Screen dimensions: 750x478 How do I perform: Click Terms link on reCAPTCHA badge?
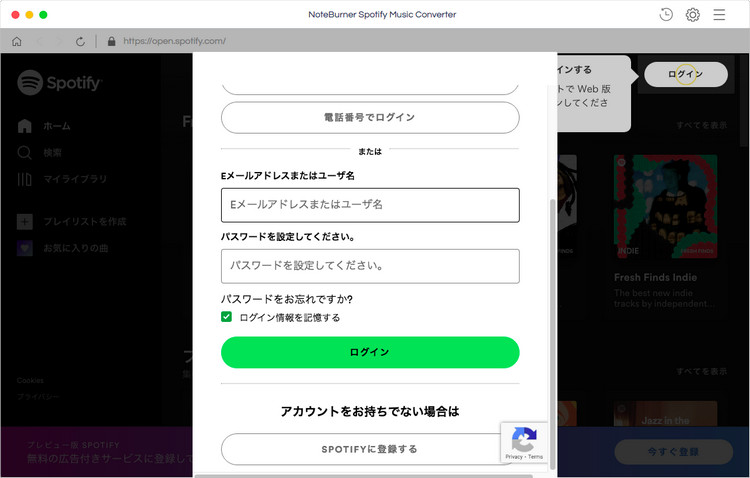536,457
